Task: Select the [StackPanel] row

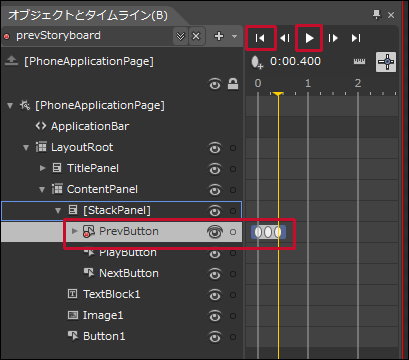Action: click(122, 211)
